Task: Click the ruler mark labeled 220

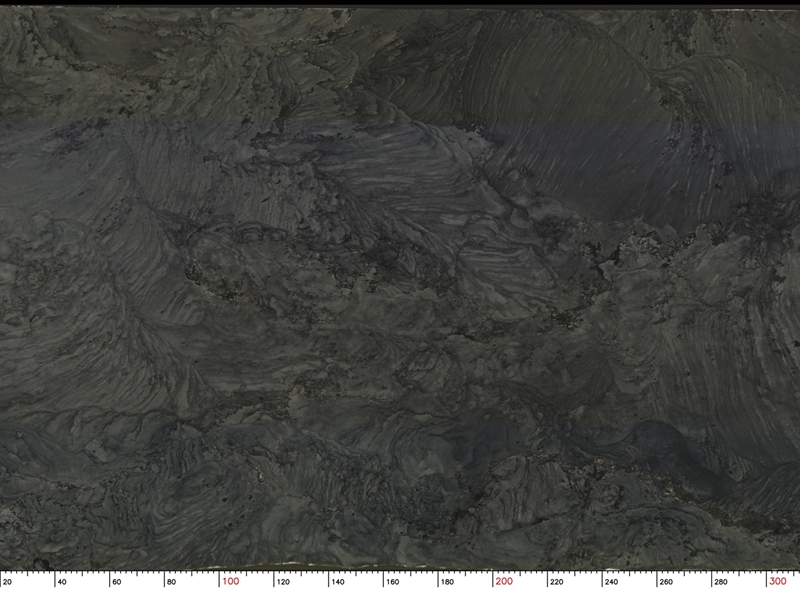Action: tap(557, 582)
